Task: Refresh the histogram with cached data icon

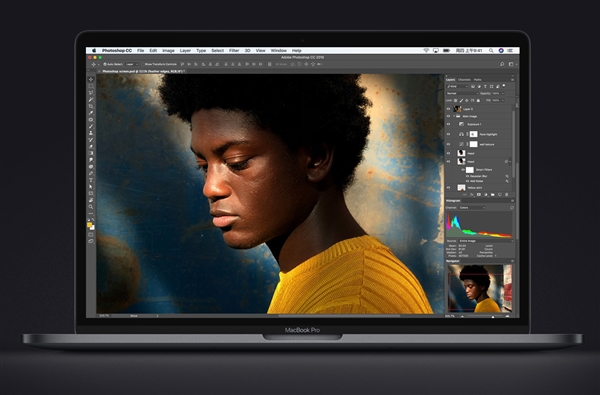Action: [x=512, y=207]
